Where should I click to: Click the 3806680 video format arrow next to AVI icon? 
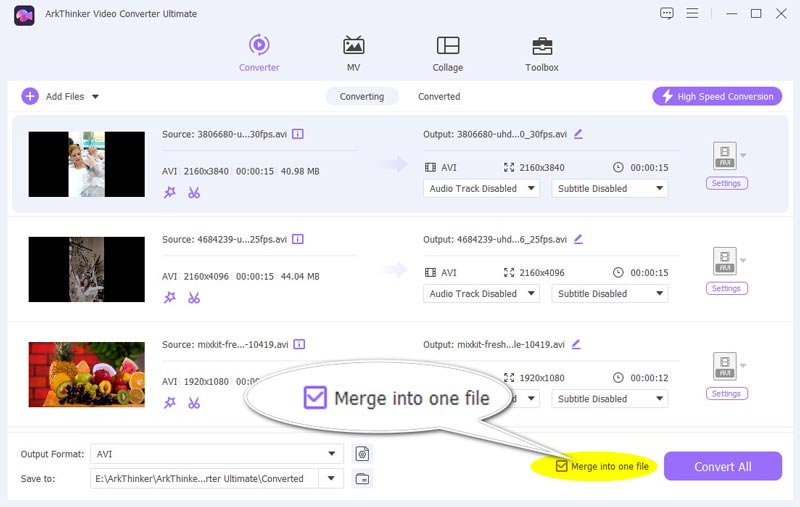(743, 155)
